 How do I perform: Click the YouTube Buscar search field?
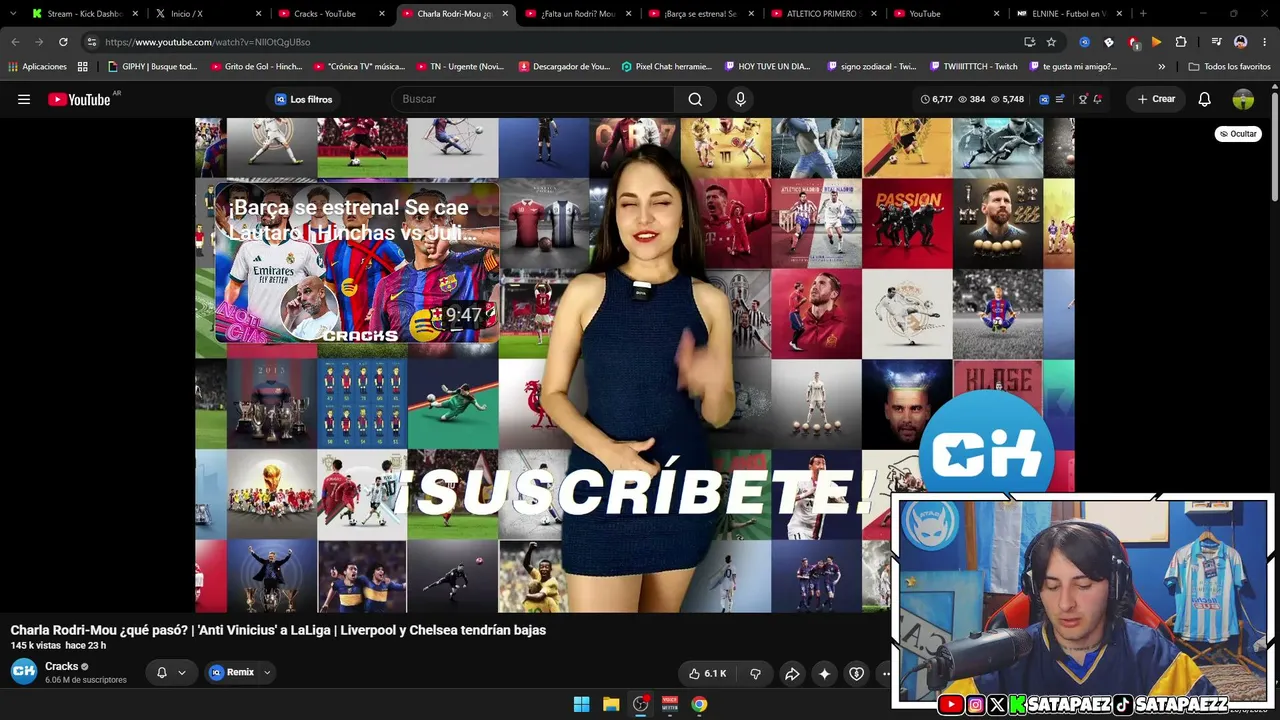535,99
